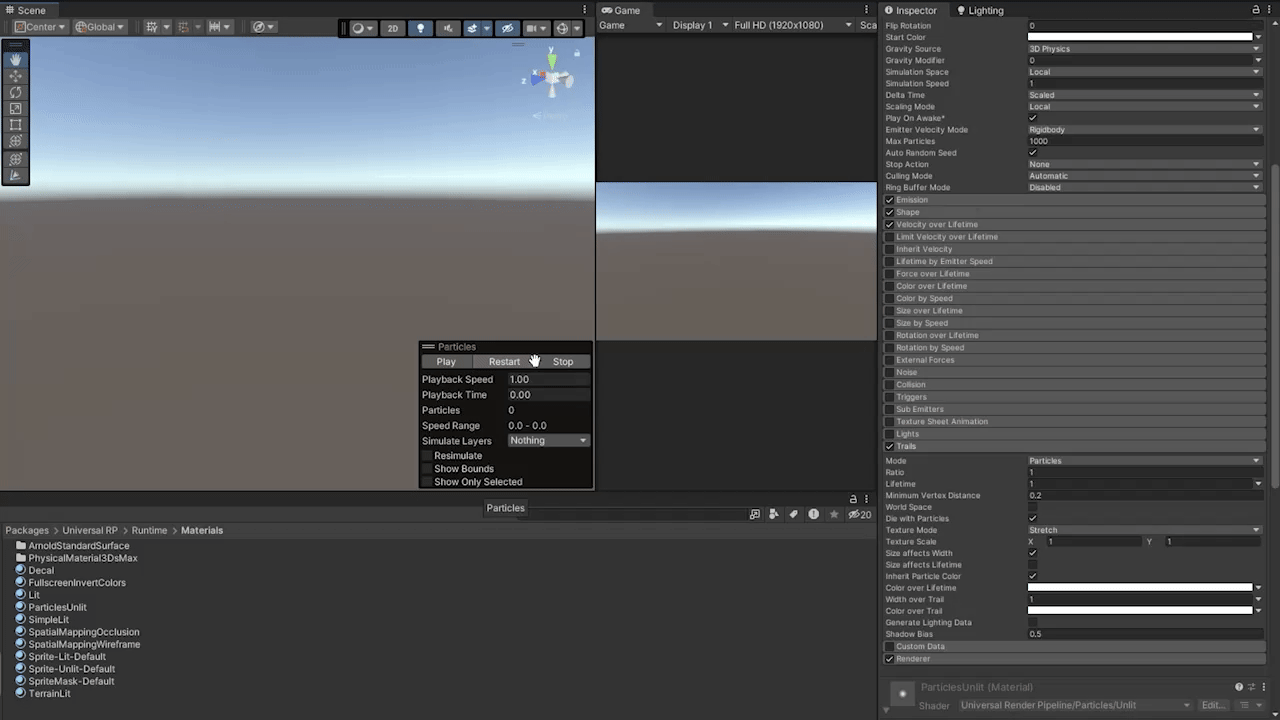
Task: Enable the Resimulate checkbox
Action: point(427,456)
